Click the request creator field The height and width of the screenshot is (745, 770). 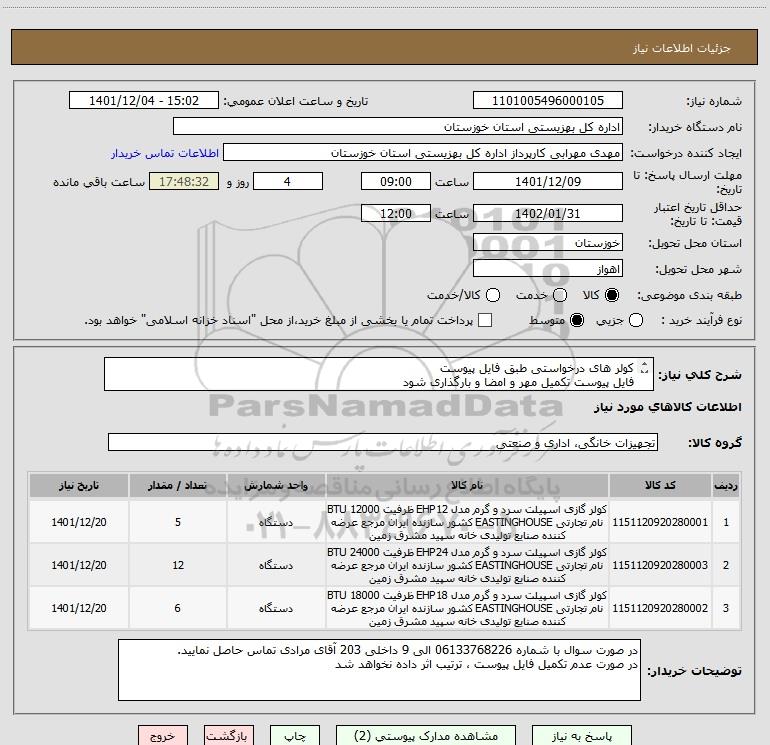tap(423, 153)
